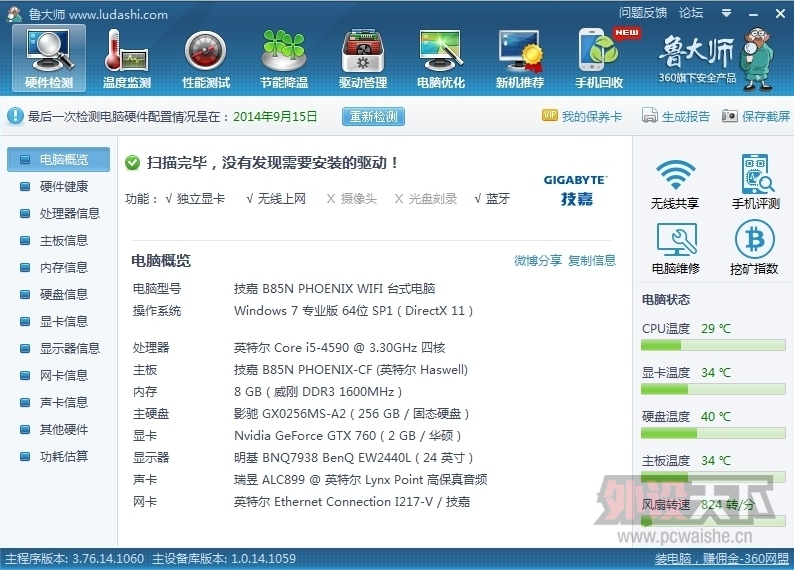The height and width of the screenshot is (570, 794).
Task: Click the 显卡温度 progress bar
Action: tap(713, 389)
